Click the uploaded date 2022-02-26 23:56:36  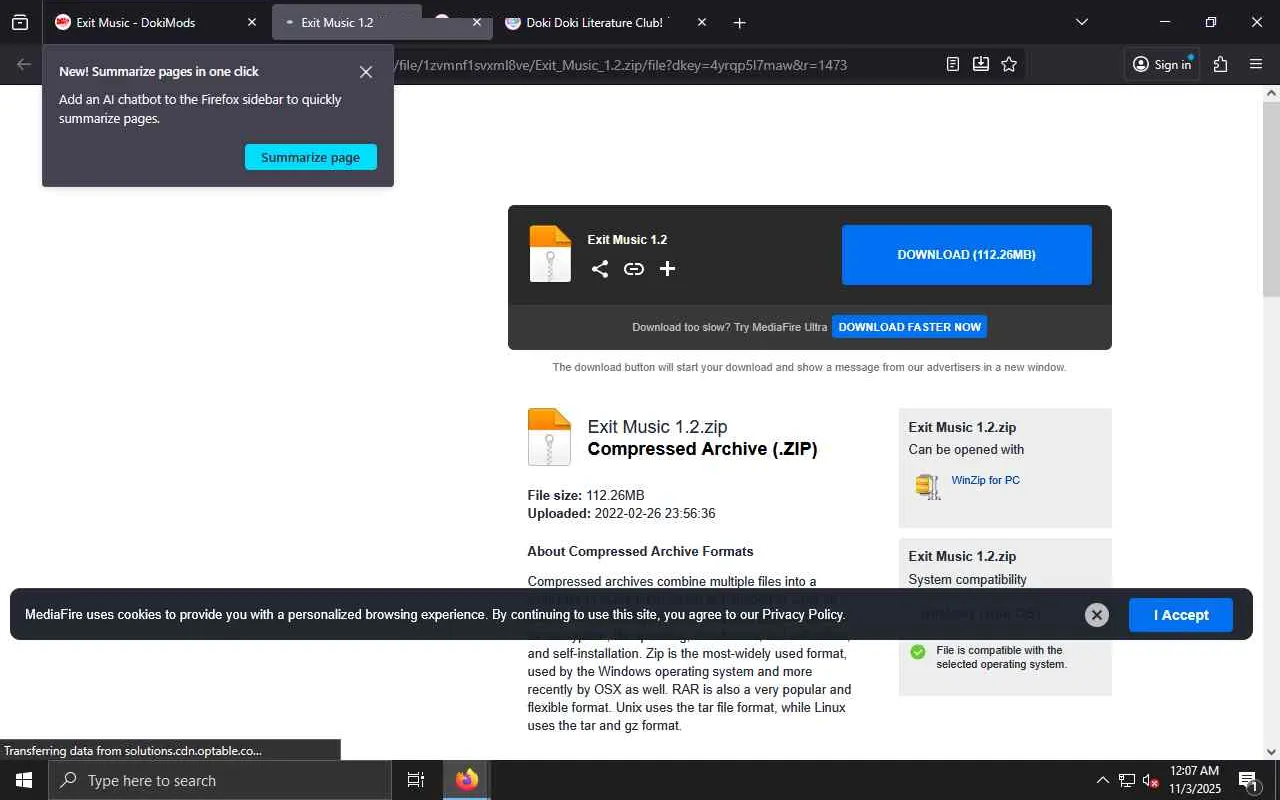pyautogui.click(x=655, y=514)
